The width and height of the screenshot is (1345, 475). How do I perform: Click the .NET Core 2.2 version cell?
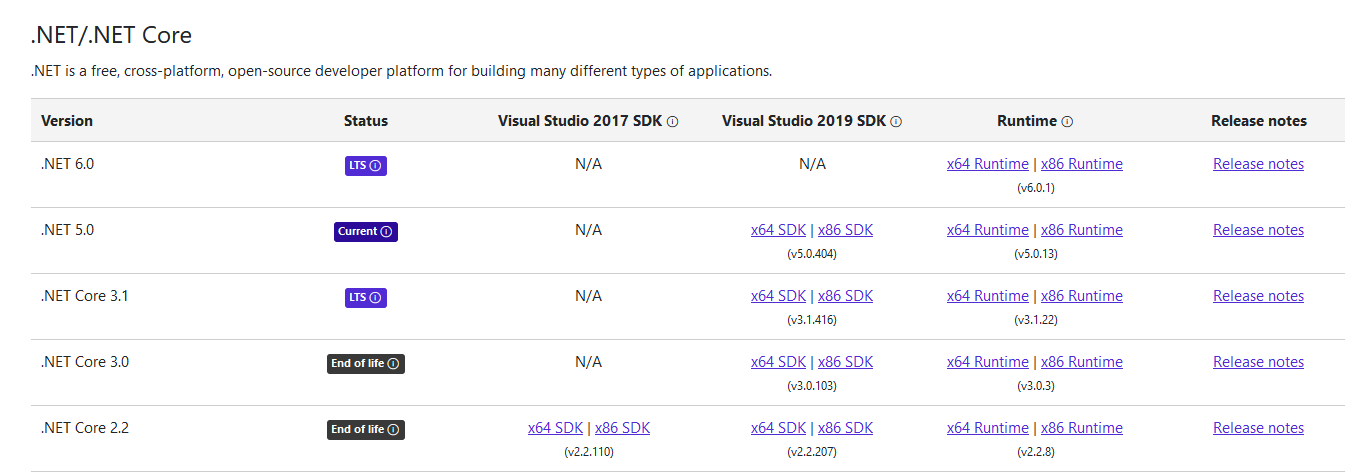click(85, 428)
